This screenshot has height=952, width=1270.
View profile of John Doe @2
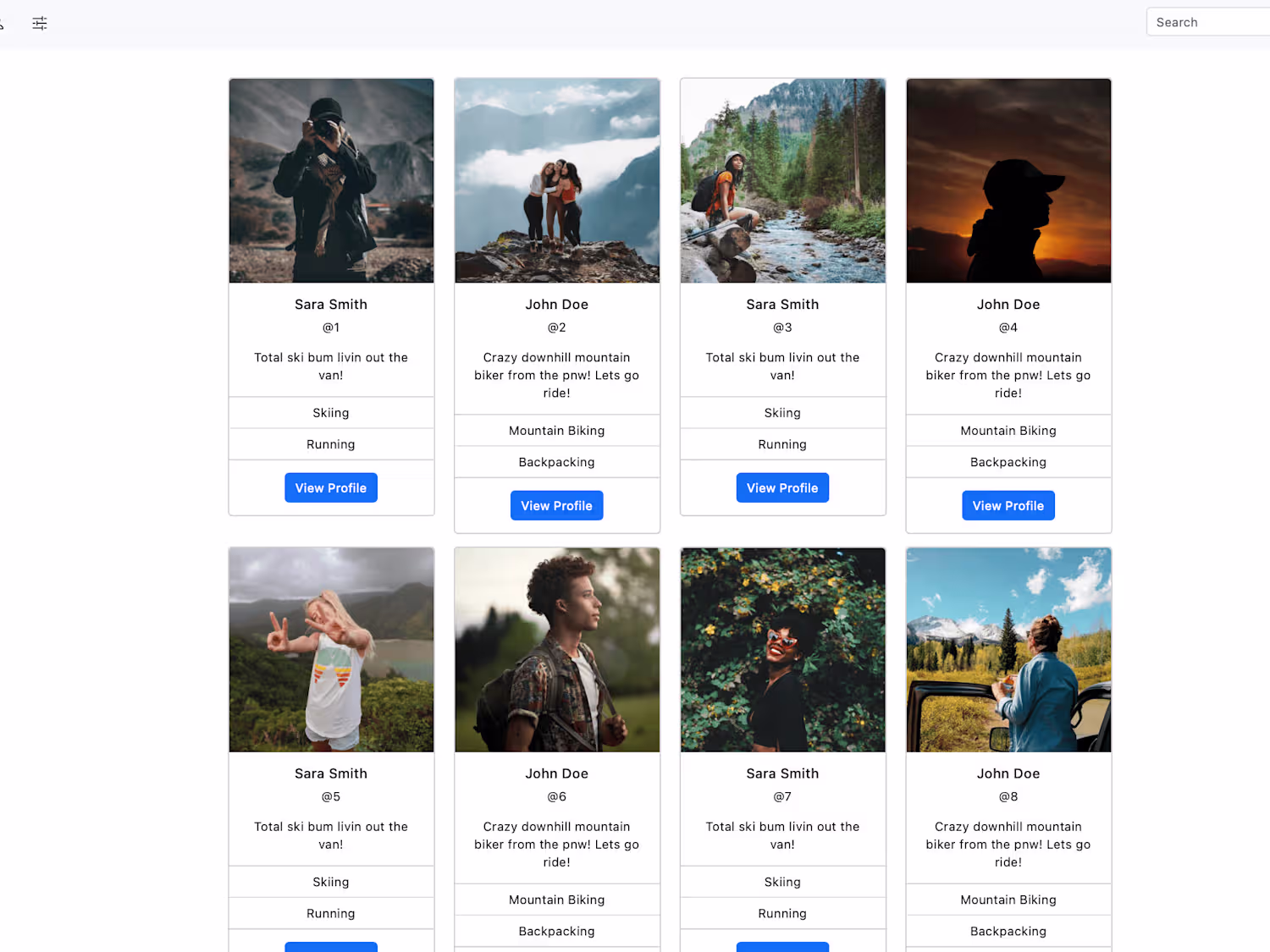click(x=557, y=505)
